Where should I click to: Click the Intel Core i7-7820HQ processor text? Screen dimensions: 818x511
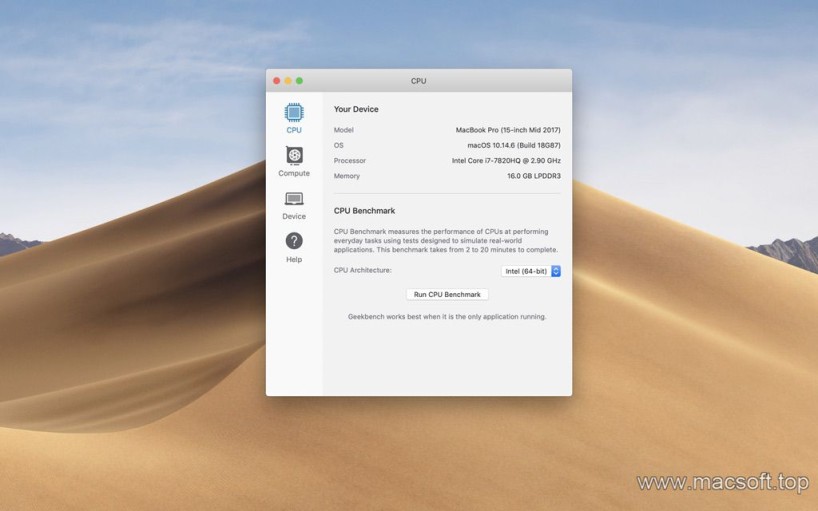pos(506,161)
